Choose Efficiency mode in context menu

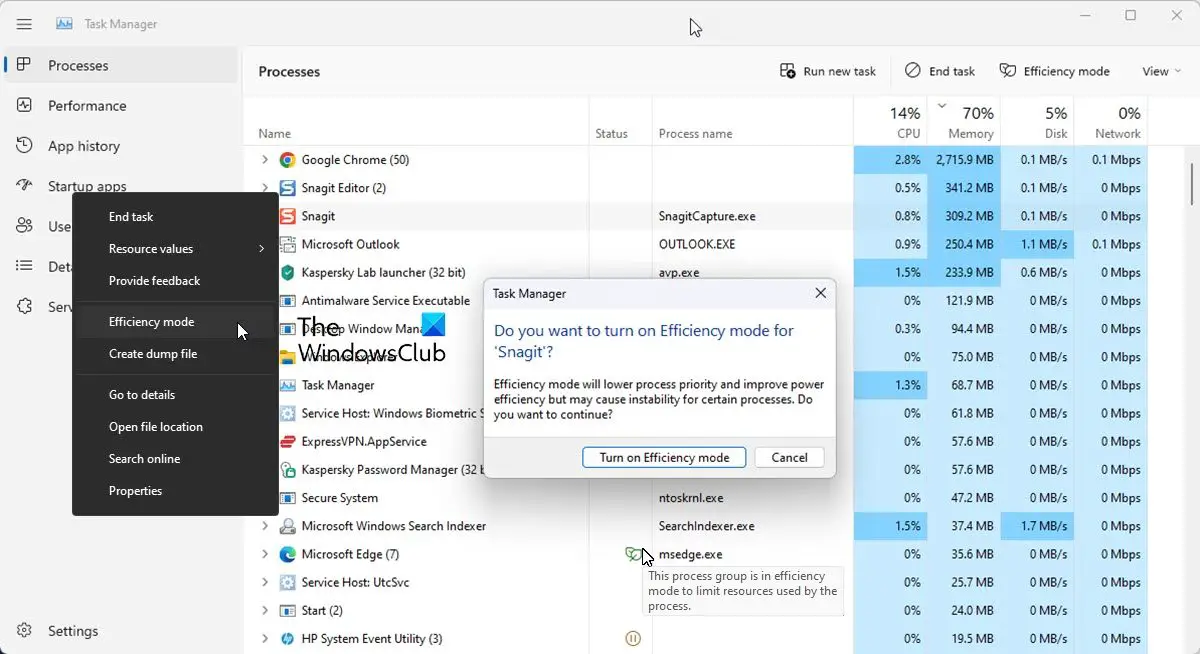click(x=175, y=322)
